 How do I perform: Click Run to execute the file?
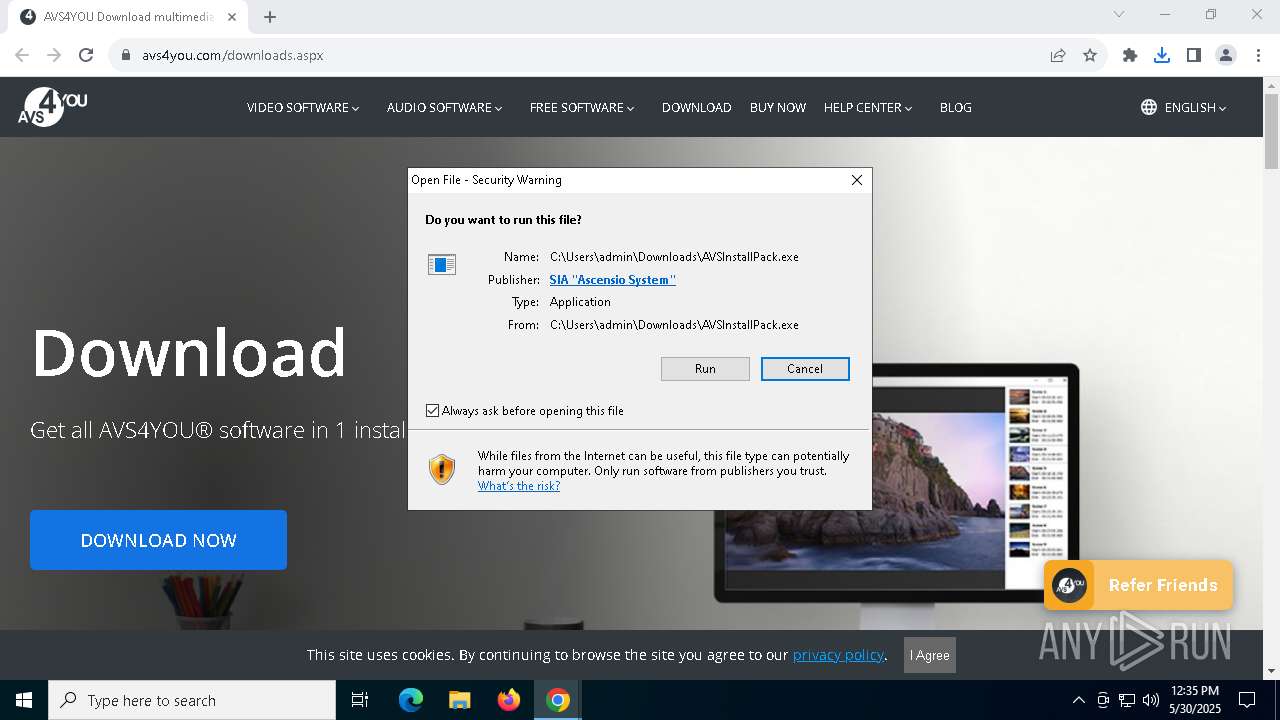tap(705, 369)
